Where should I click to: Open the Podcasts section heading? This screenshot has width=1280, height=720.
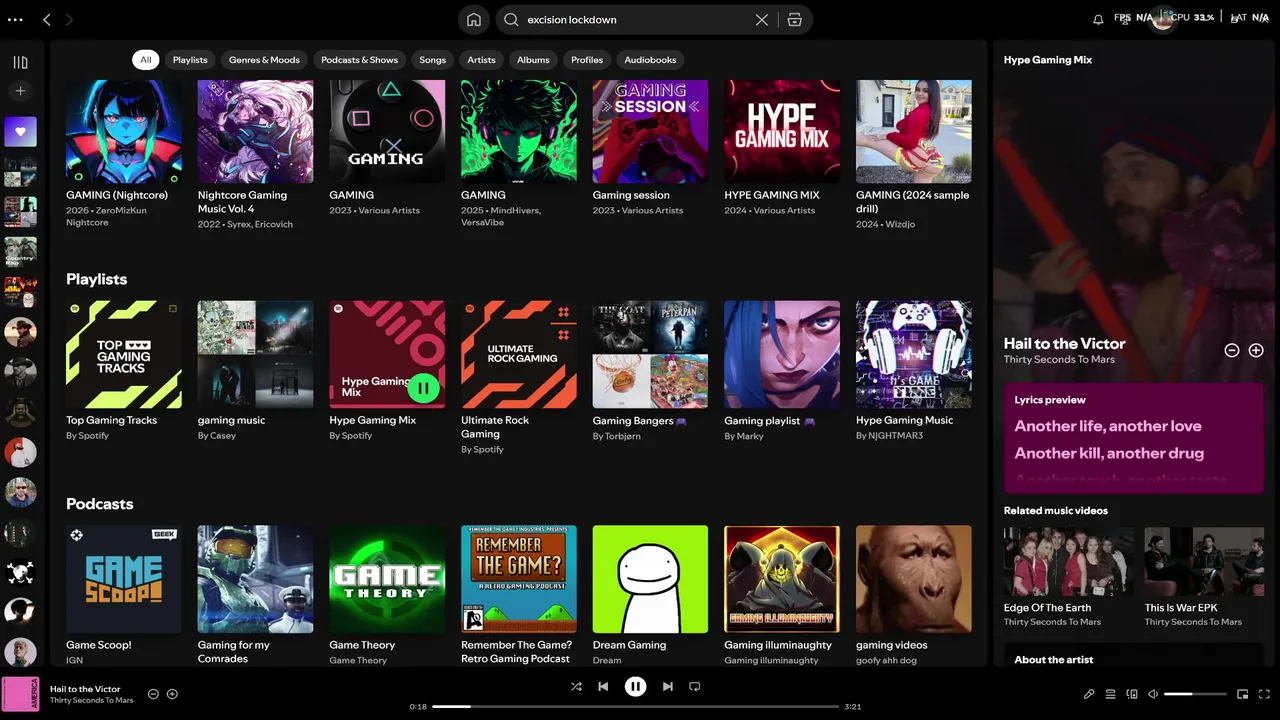pos(100,504)
